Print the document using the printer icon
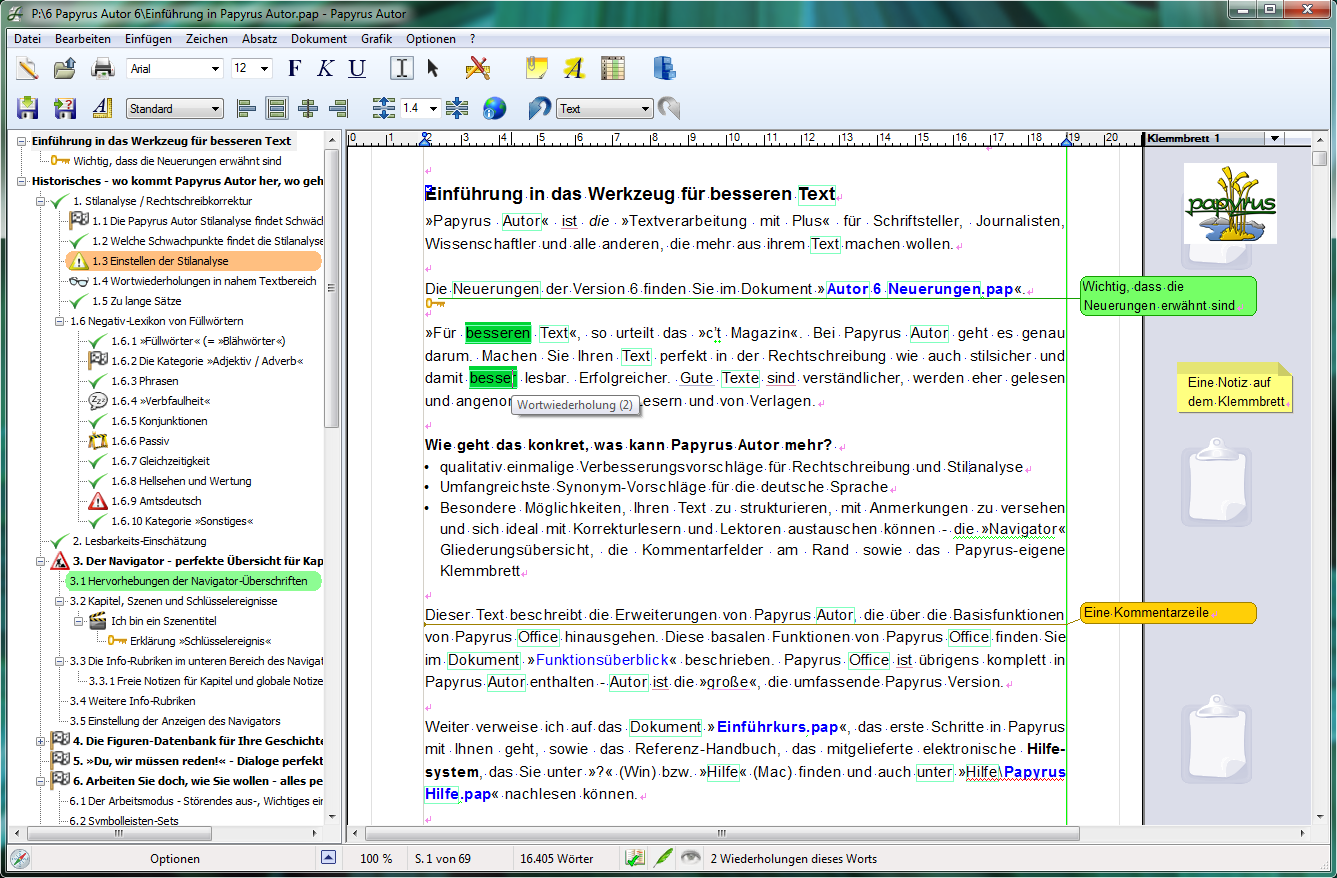Screen dimensions: 1337x878 tap(102, 68)
